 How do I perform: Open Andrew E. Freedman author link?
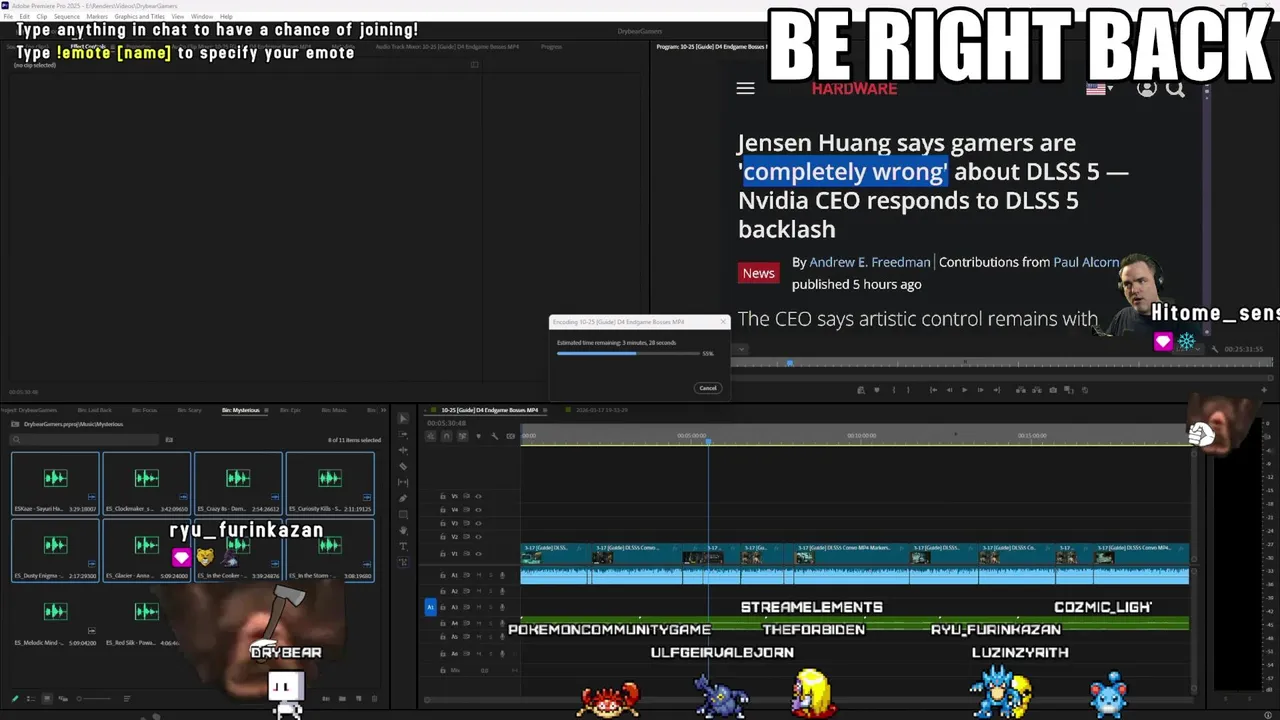869,262
